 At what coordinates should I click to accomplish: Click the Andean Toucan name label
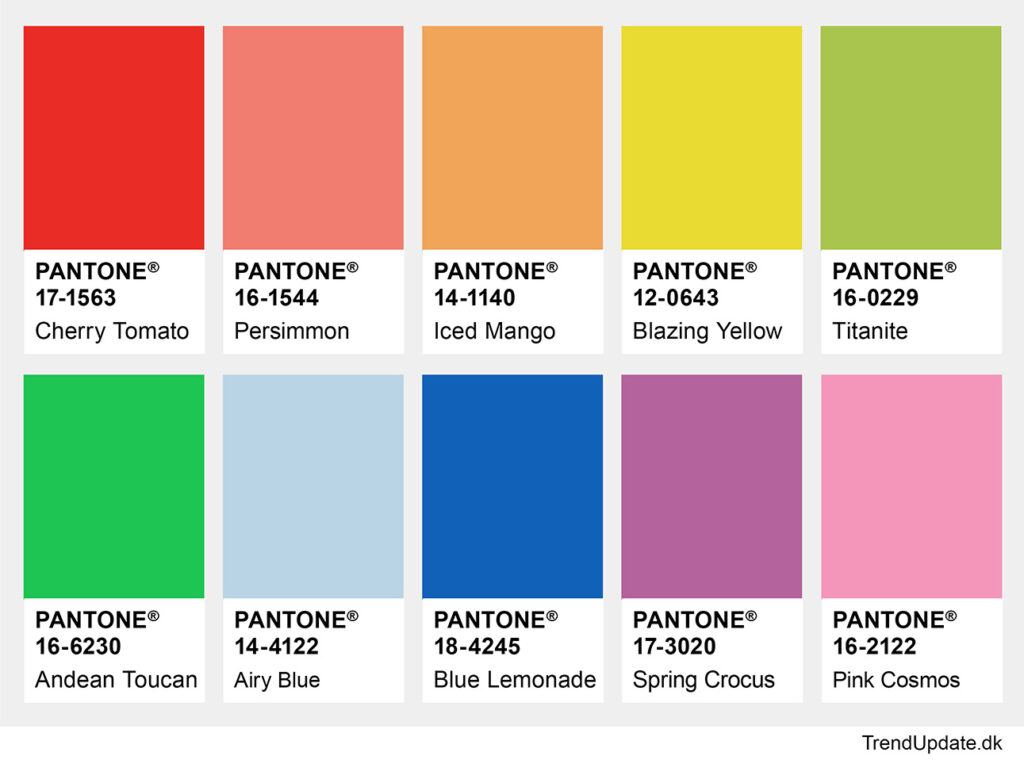116,680
